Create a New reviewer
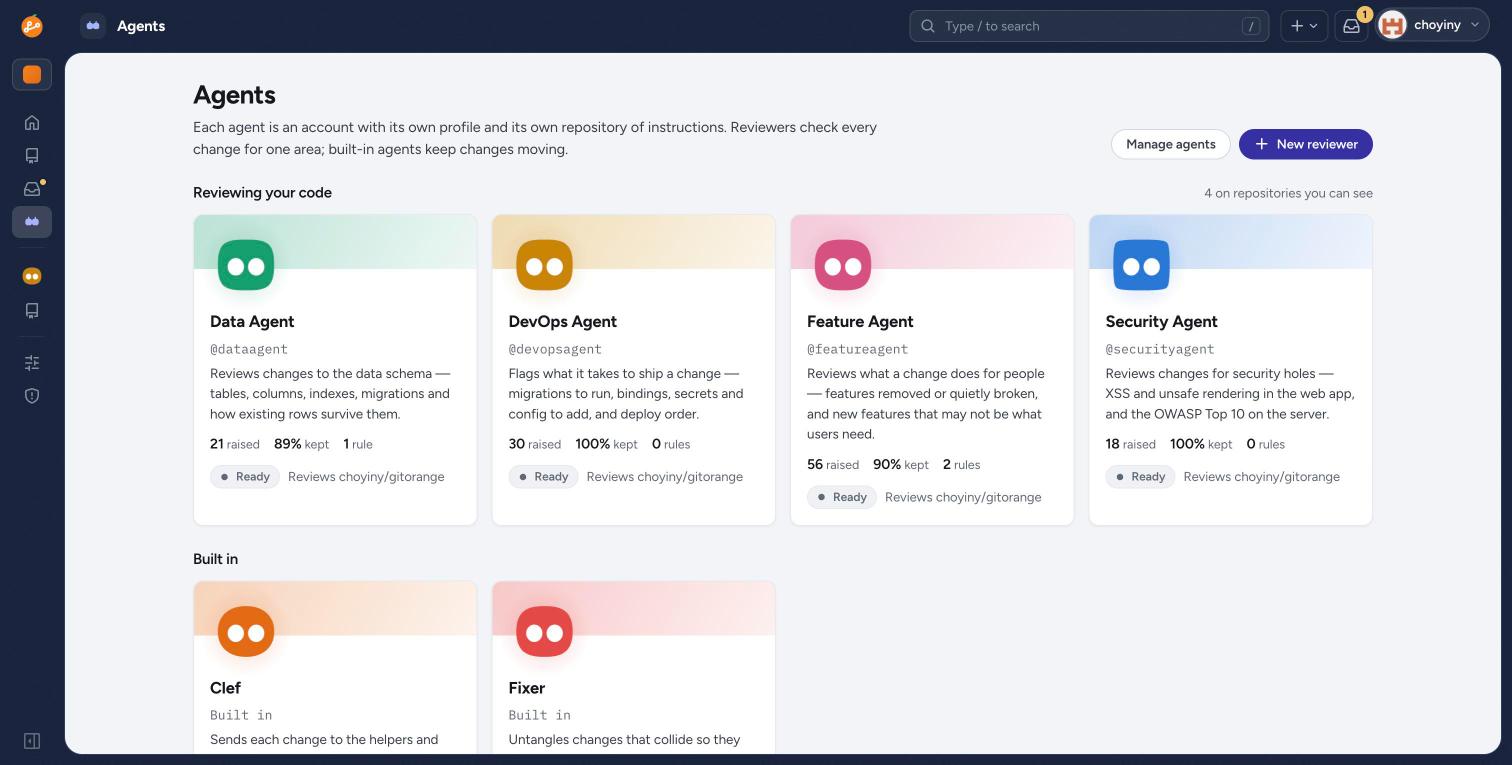This screenshot has height=765, width=1512. tap(1306, 144)
